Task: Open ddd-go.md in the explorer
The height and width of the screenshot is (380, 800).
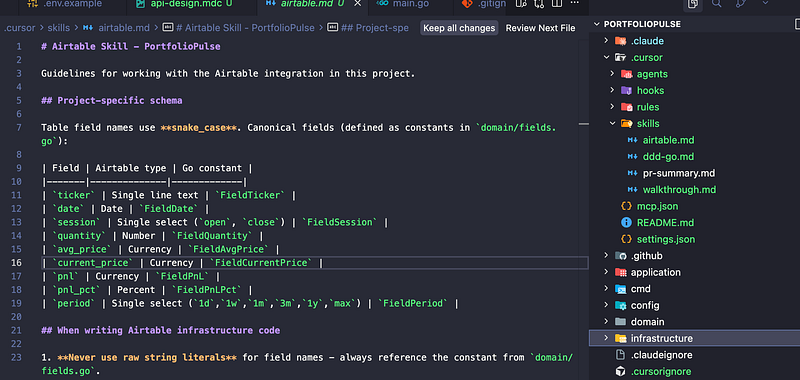Action: pyautogui.click(x=668, y=157)
